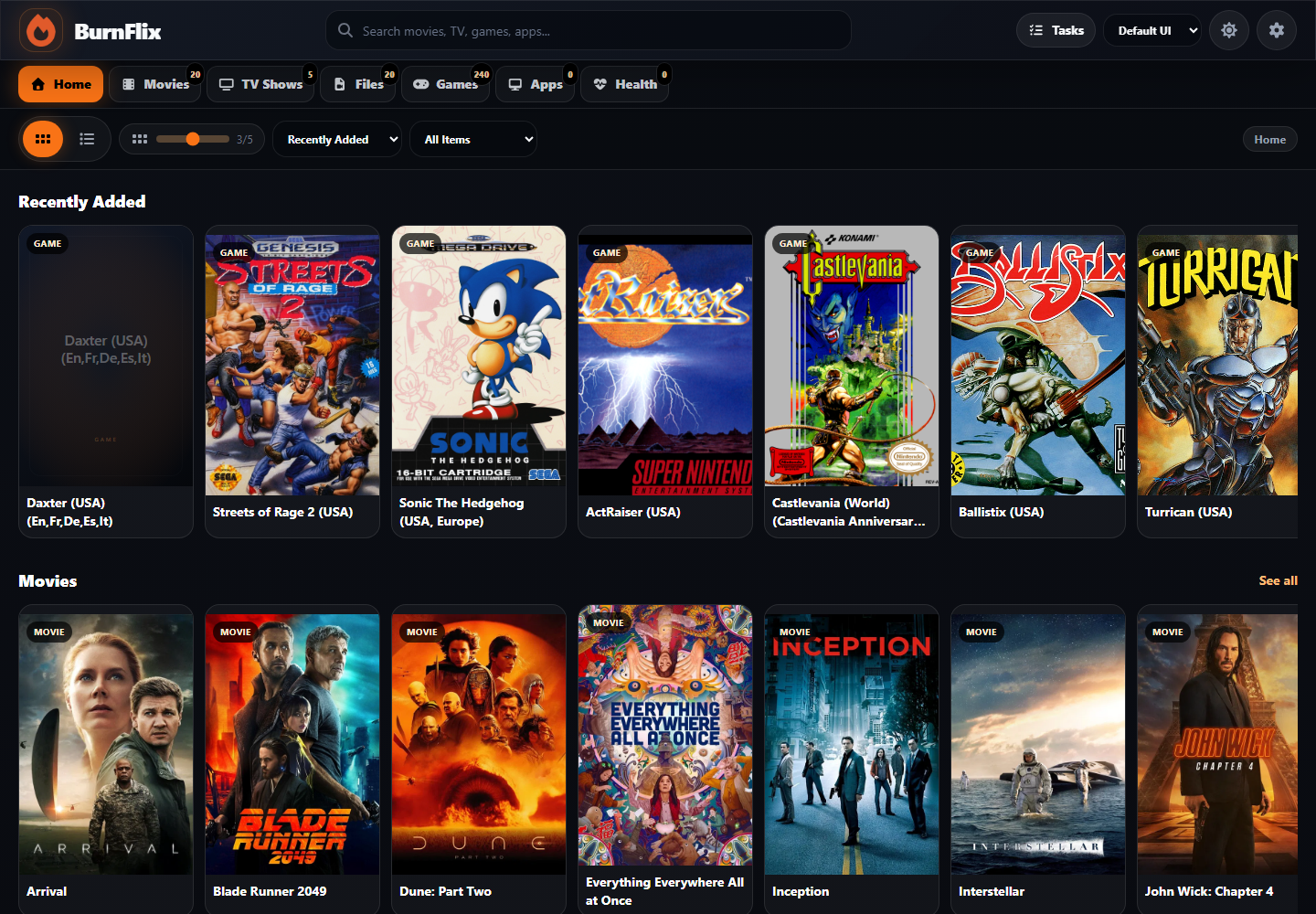The width and height of the screenshot is (1316, 914).
Task: Open Blade Runner 2049 poster
Action: point(292,744)
